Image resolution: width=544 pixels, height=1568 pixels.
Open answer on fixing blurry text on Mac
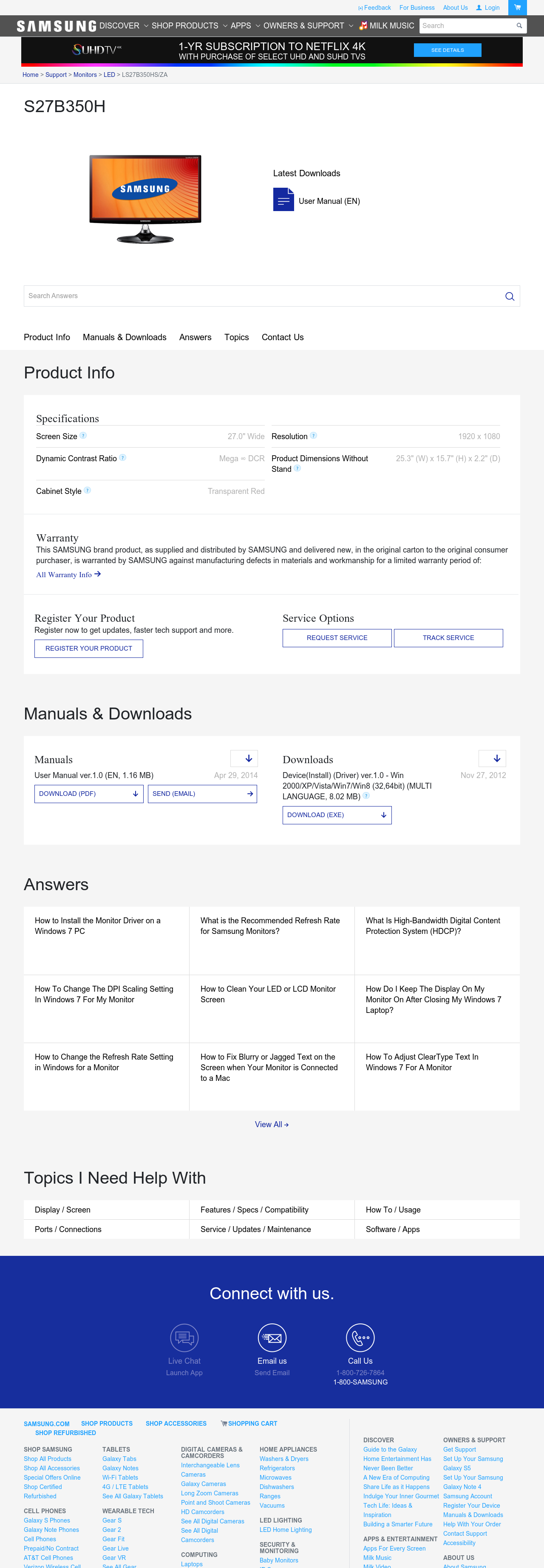pyautogui.click(x=272, y=1077)
